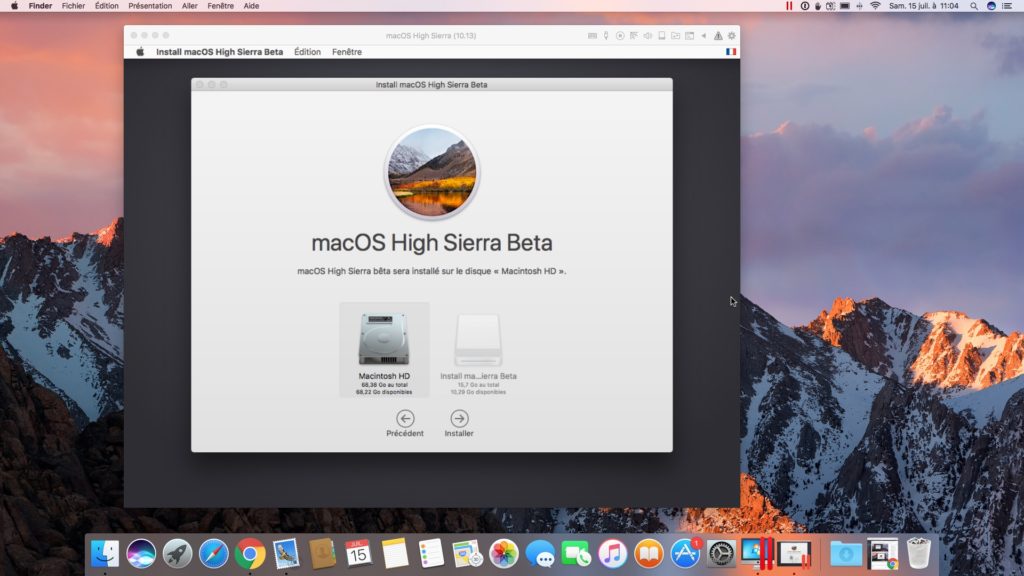1024x576 pixels.
Task: Open the guest Fenêtre menu
Action: [347, 52]
